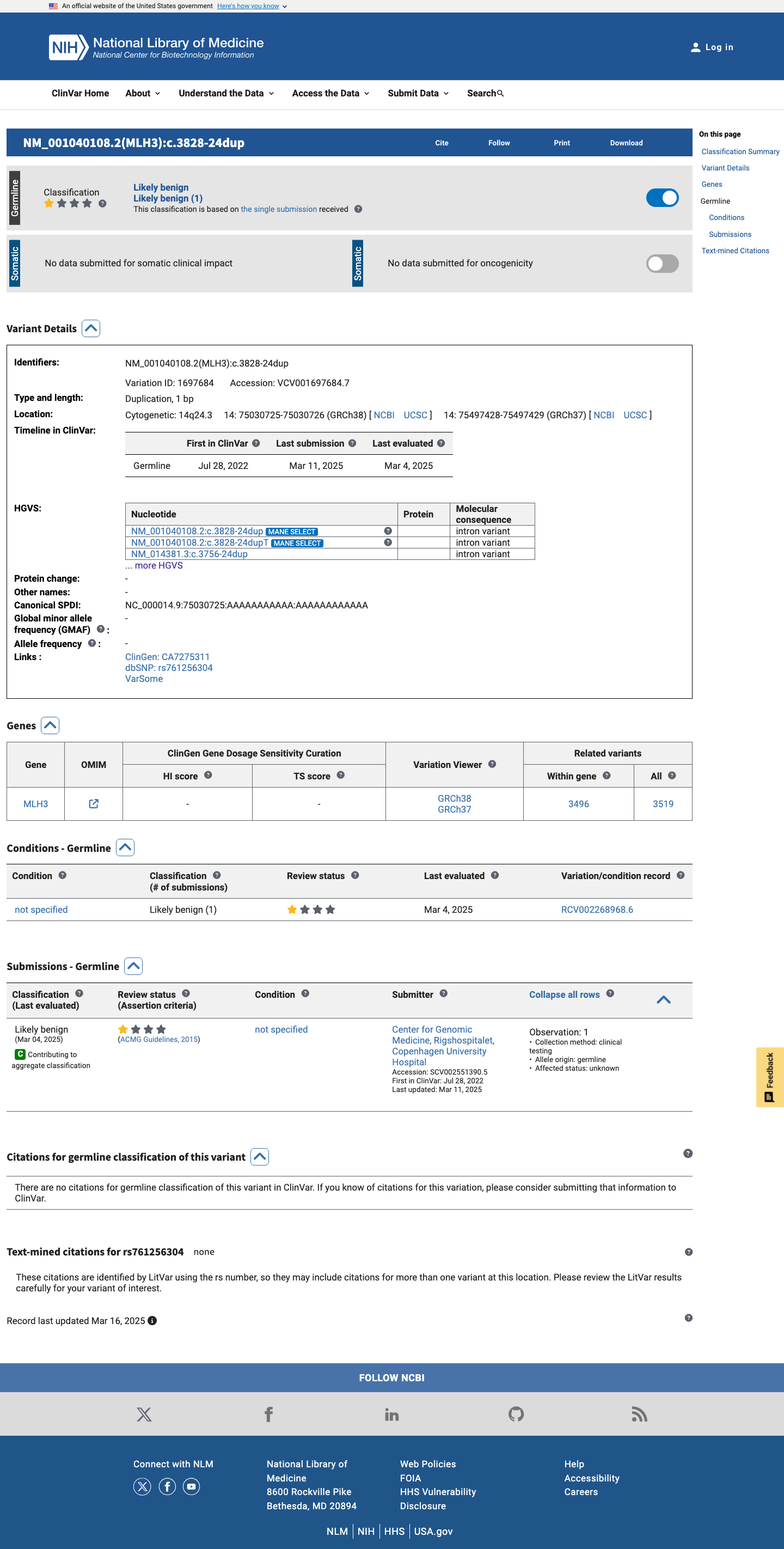Click help icon next to Submitter column

(444, 994)
